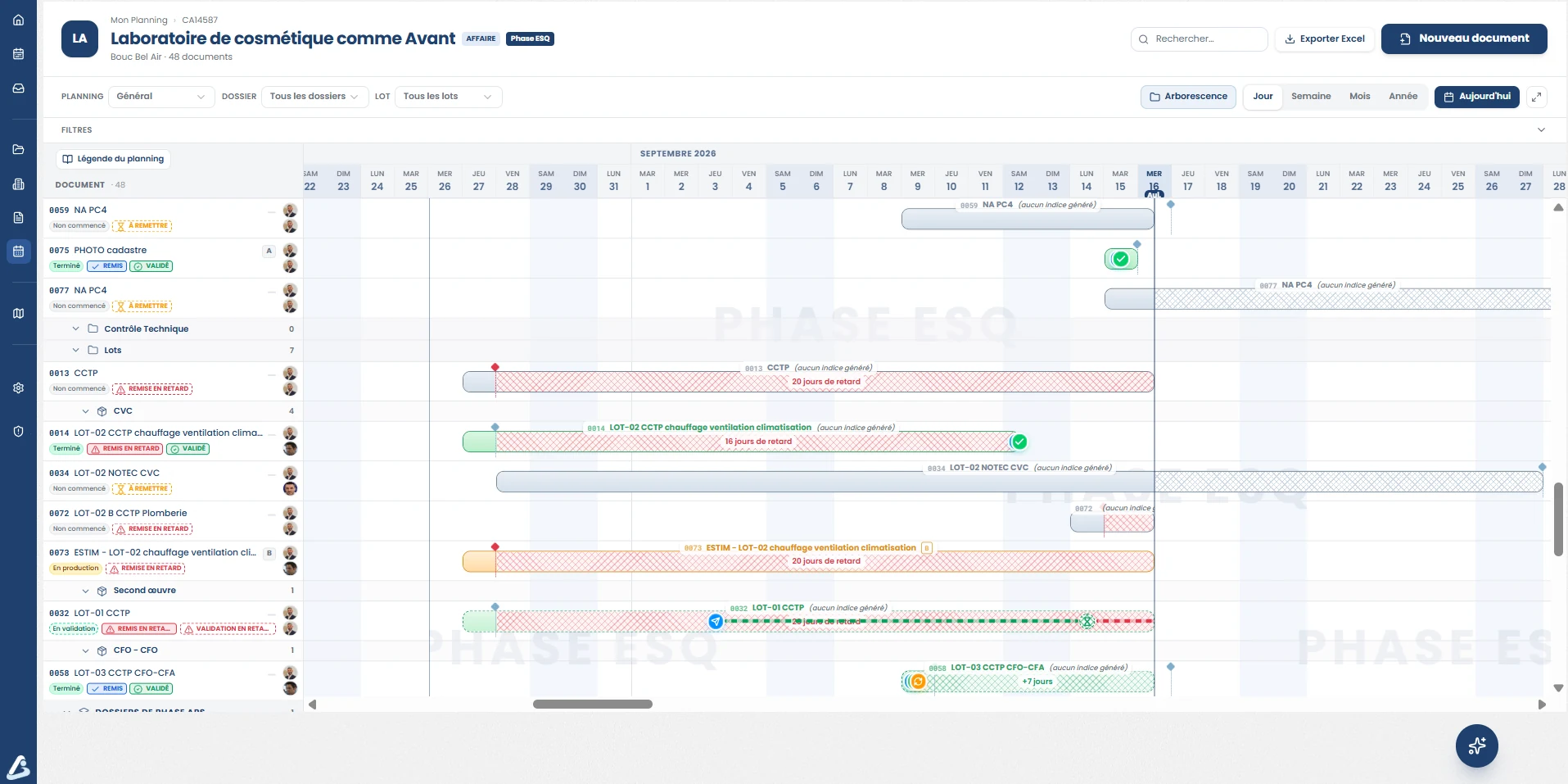Open Légende du planning
Image resolution: width=1568 pixels, height=784 pixels.
click(x=113, y=159)
